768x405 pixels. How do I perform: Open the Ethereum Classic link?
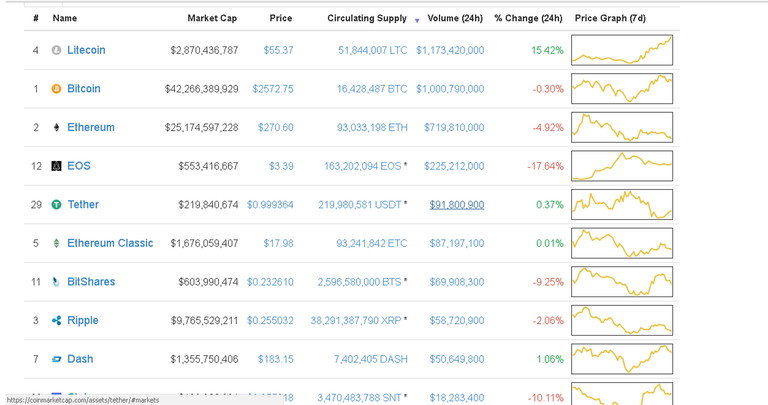[x=110, y=243]
